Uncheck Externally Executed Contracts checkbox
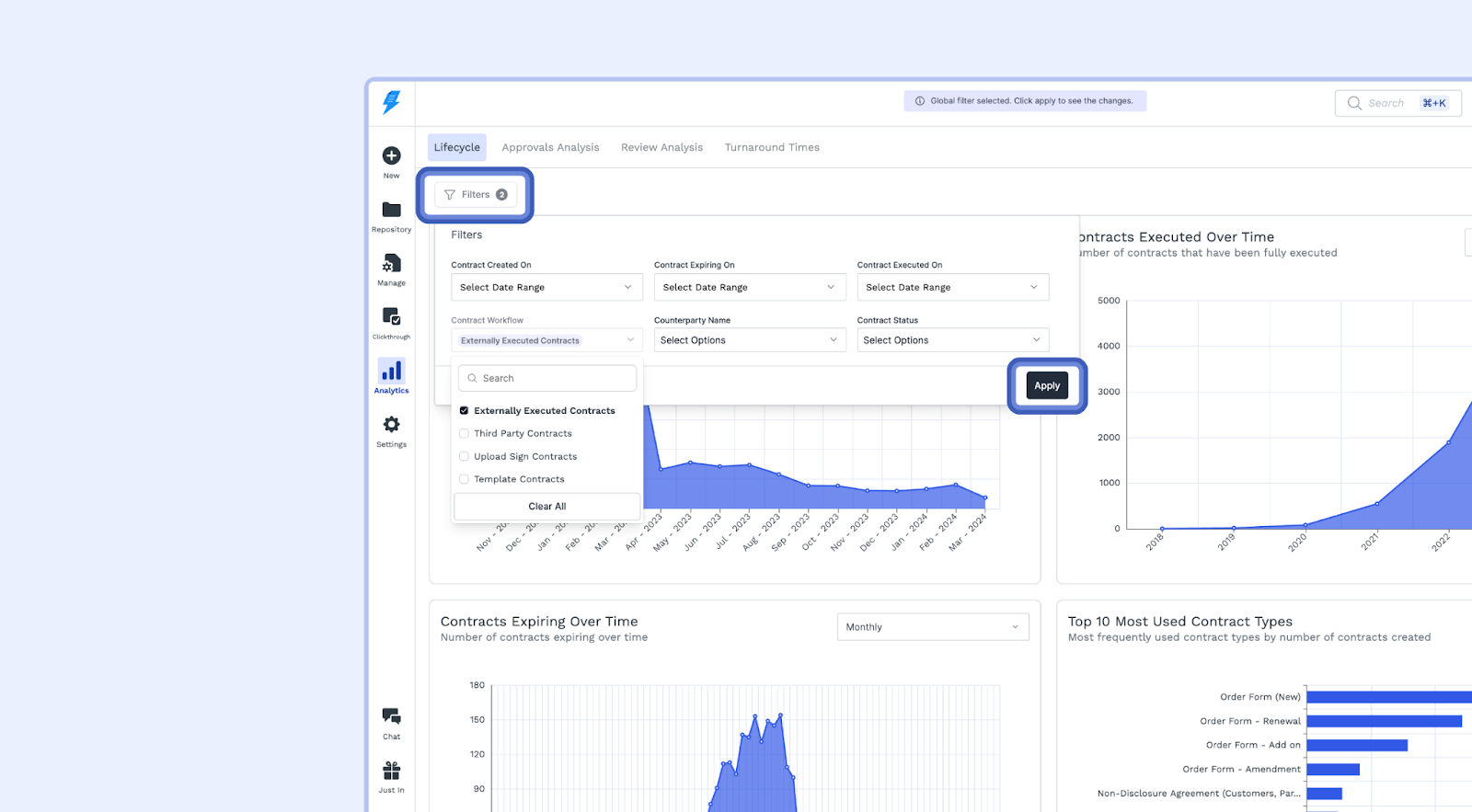This screenshot has width=1472, height=812. coord(465,411)
